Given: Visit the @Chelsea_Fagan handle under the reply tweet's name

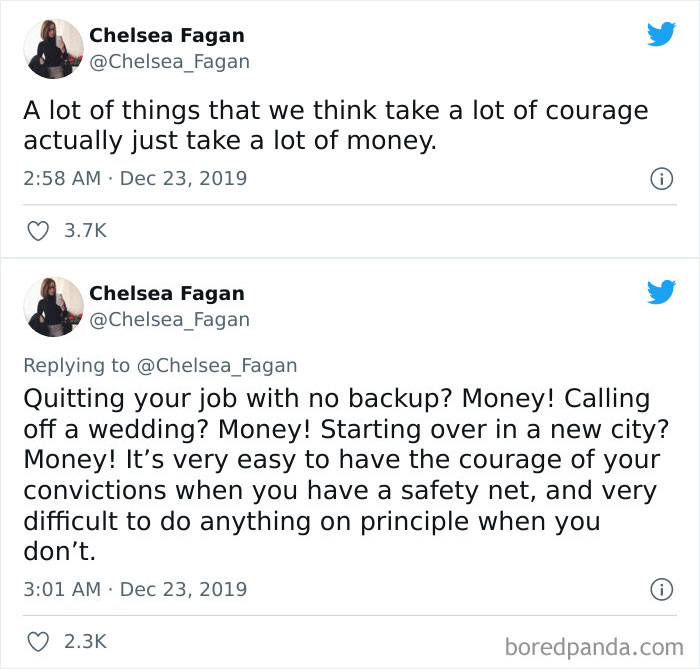Looking at the screenshot, I should point(169,320).
